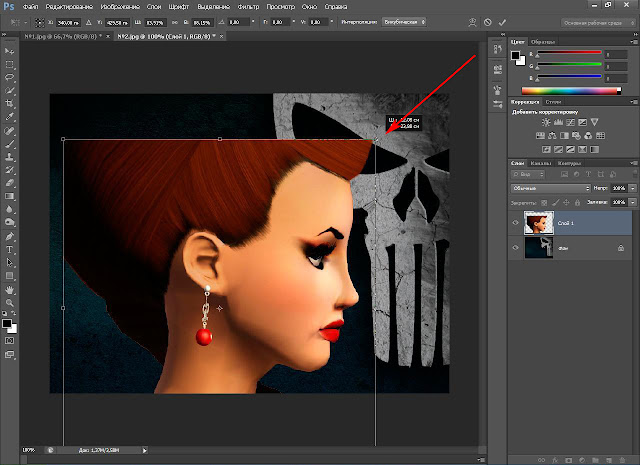The image size is (640, 465).
Task: Select the Eraser tool
Action: click(x=9, y=183)
